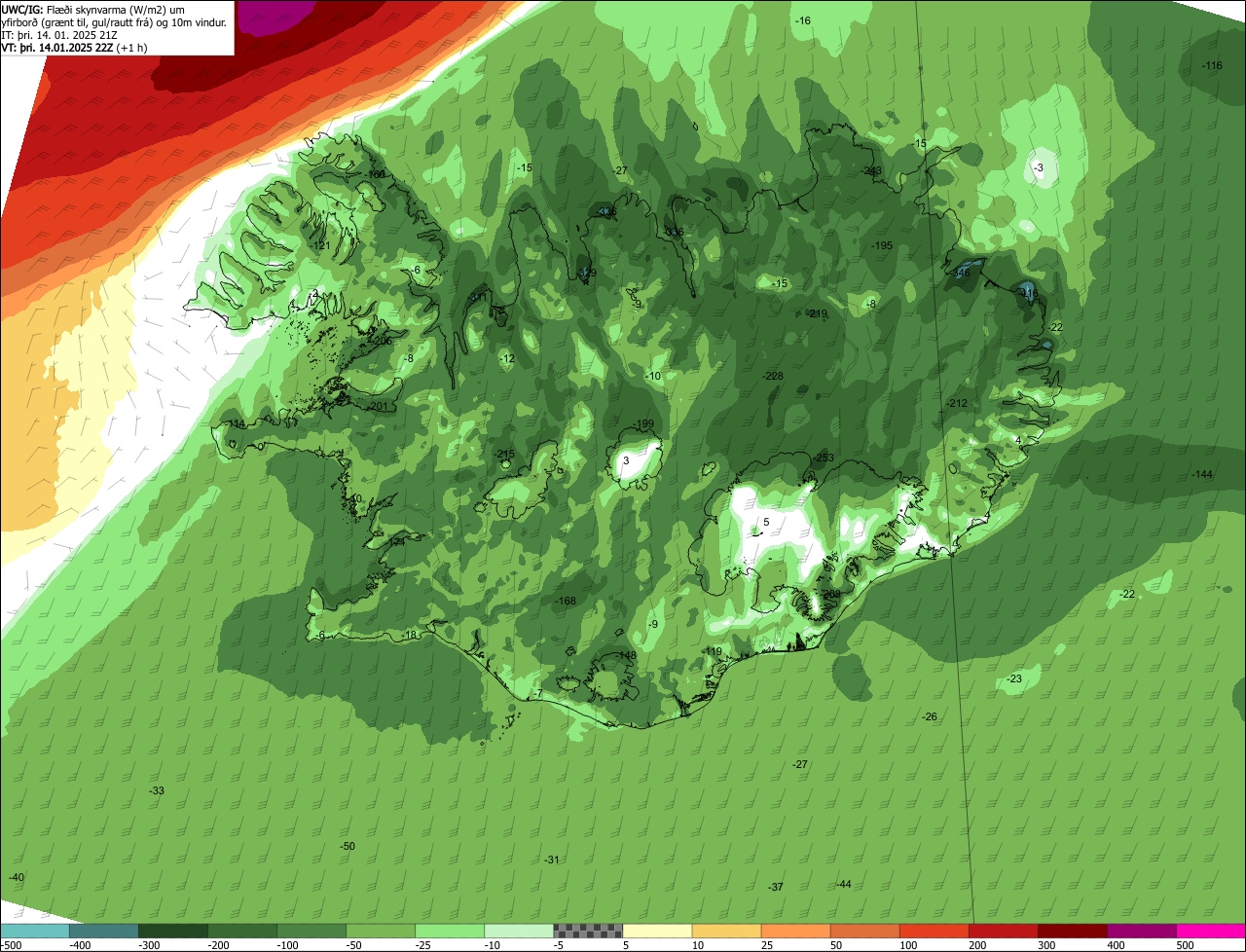The image size is (1246, 952).
Task: Click legend swatch between 100 and 200
Action: tap(934, 931)
